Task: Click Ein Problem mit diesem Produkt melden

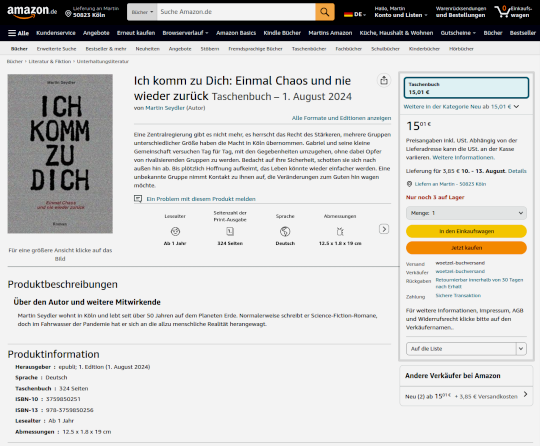Action: pos(201,199)
